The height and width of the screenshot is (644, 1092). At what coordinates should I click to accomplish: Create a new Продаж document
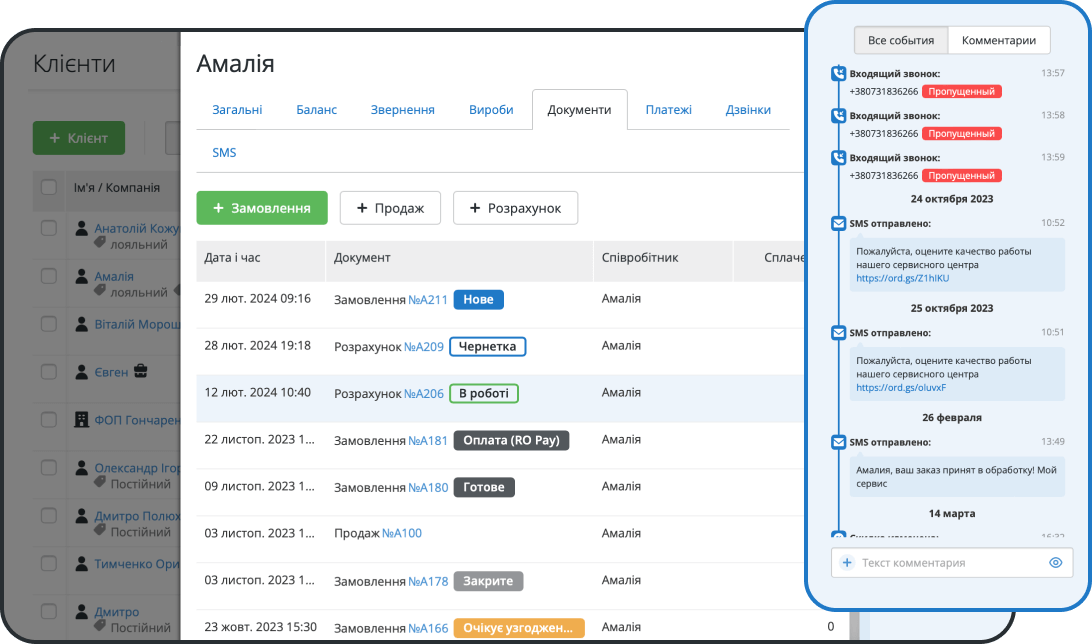click(x=390, y=208)
